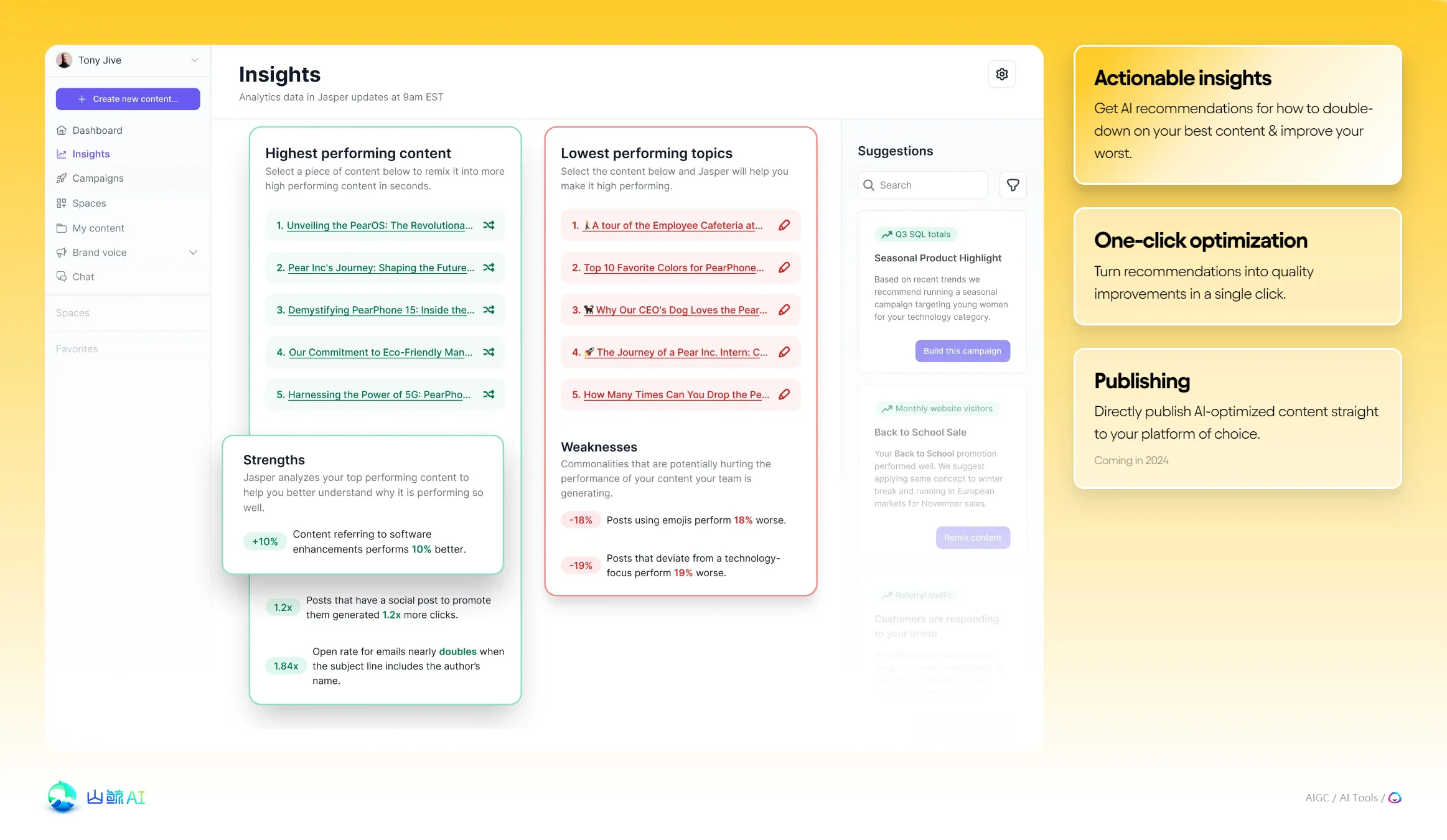Screen dimensions: 1447x840
Task: Click the Q3 SQL totals tag
Action: coord(915,235)
